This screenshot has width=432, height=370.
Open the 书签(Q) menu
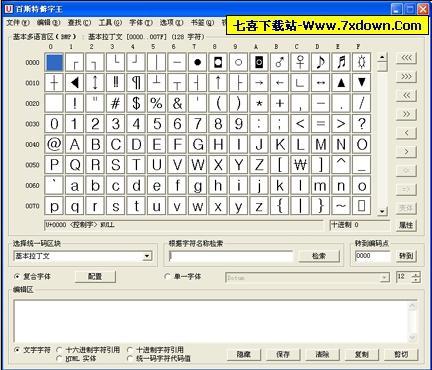point(202,23)
